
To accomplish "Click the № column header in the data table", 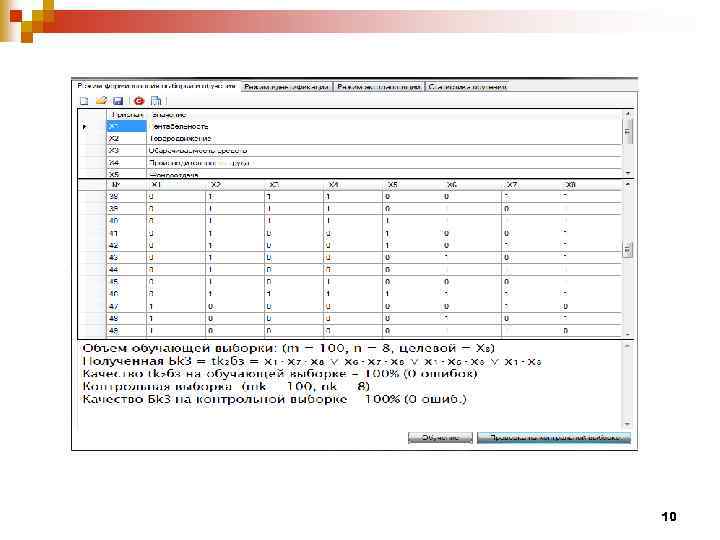I will click(126, 185).
